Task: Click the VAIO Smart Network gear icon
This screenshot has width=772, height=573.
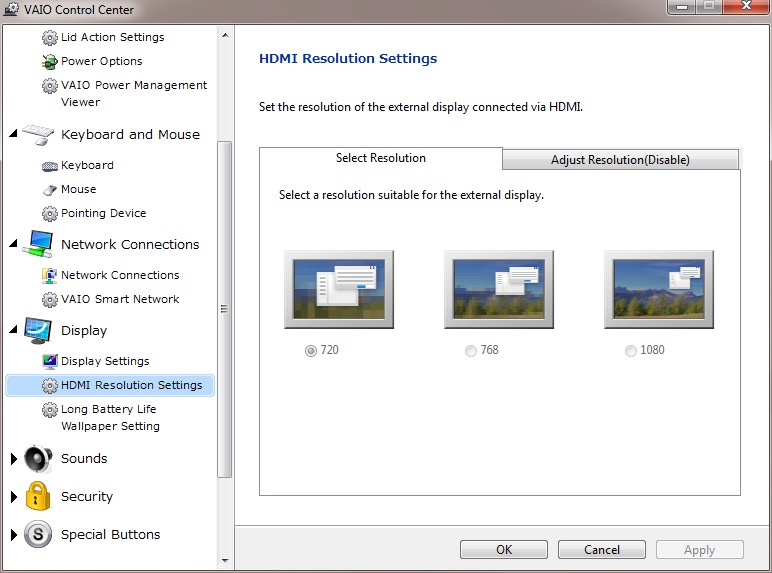Action: (x=50, y=299)
